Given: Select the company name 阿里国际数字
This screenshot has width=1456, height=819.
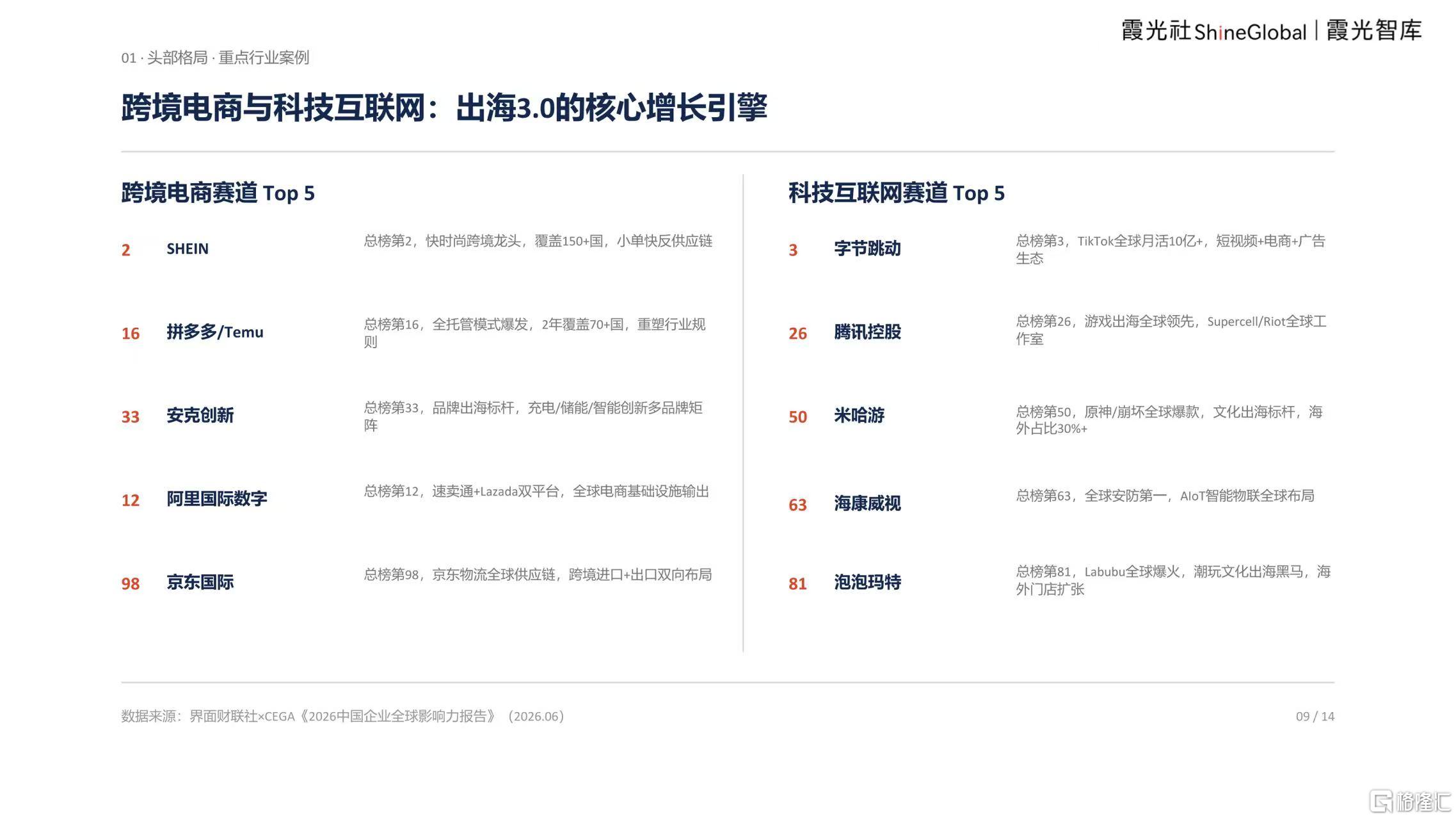Looking at the screenshot, I should (x=217, y=498).
